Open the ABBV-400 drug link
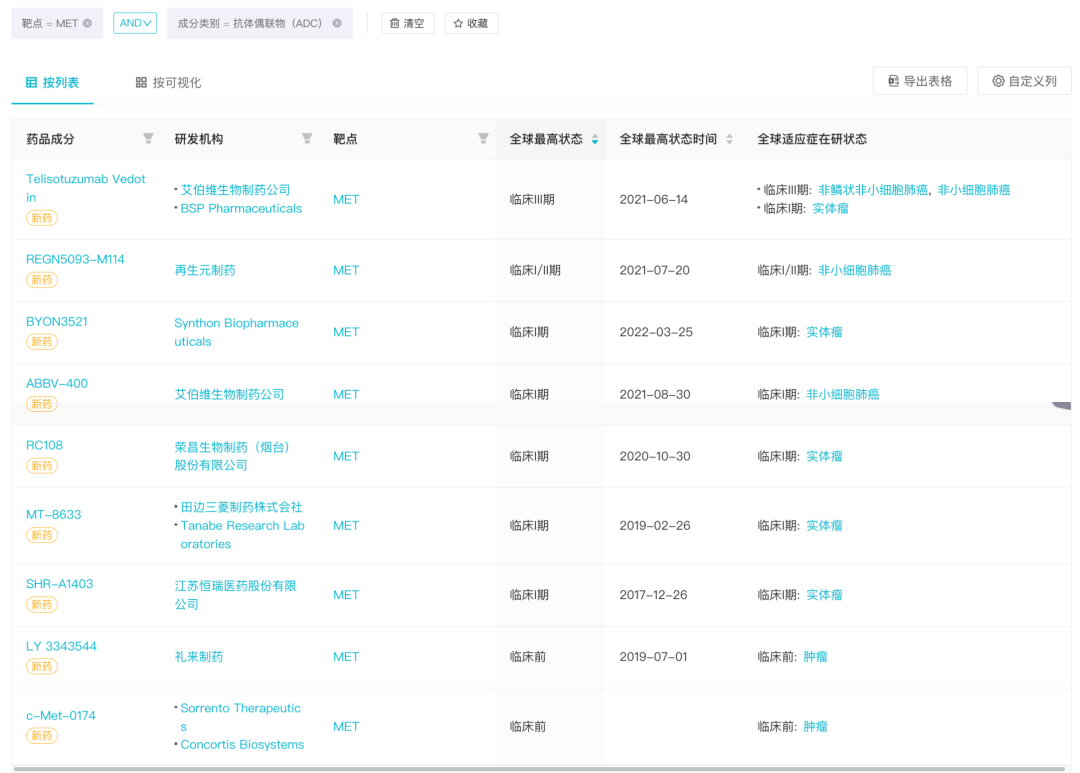 tap(56, 383)
